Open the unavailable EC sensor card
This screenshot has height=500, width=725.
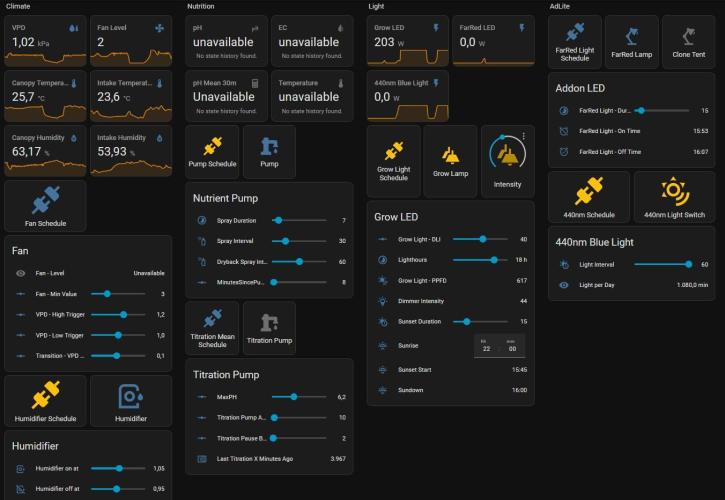pos(312,41)
